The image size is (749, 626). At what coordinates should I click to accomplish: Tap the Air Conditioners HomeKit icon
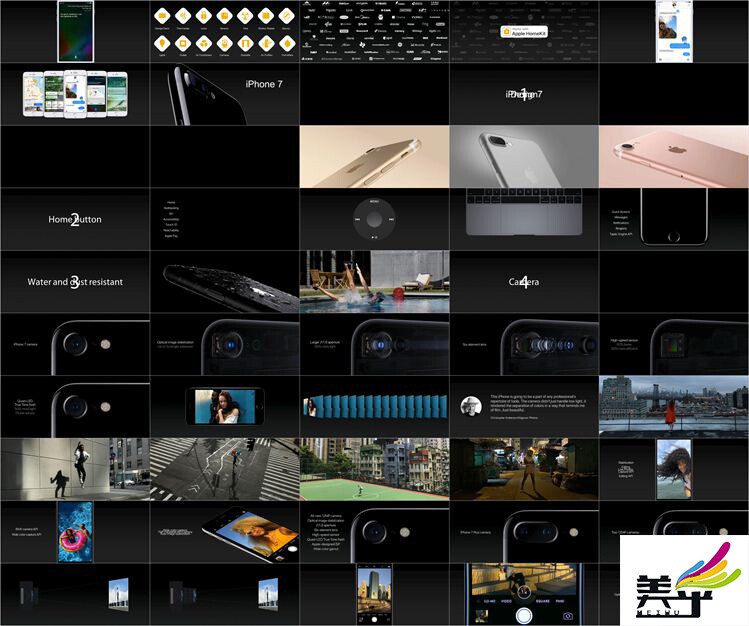point(203,43)
